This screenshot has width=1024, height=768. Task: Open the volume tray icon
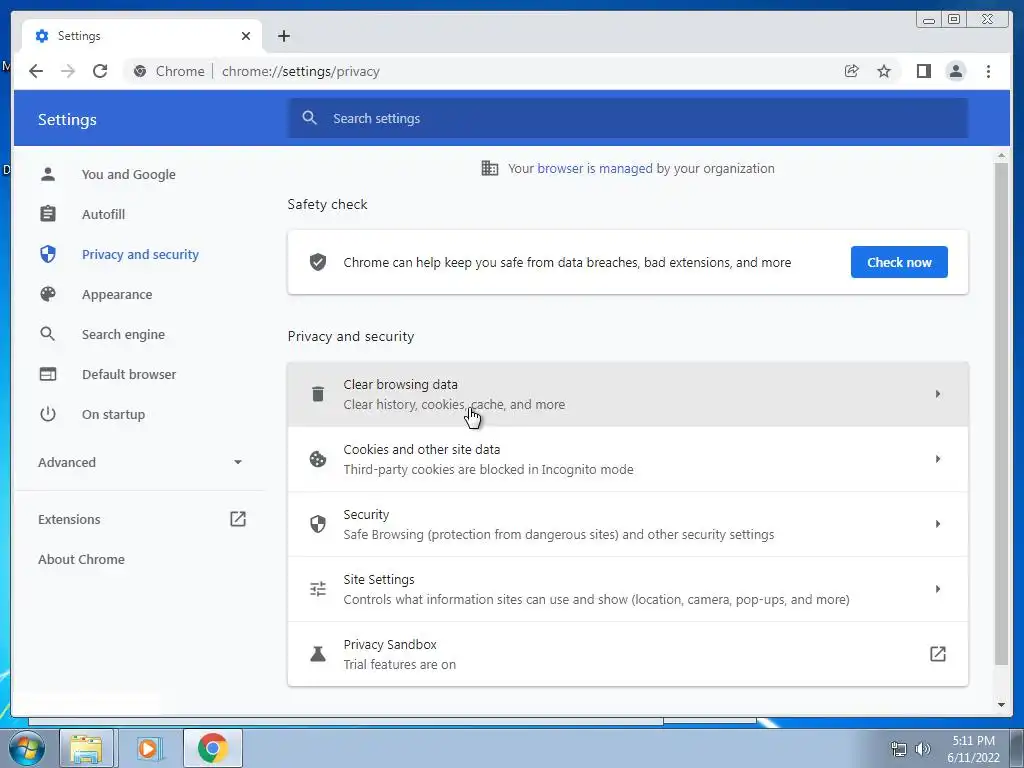pyautogui.click(x=923, y=749)
